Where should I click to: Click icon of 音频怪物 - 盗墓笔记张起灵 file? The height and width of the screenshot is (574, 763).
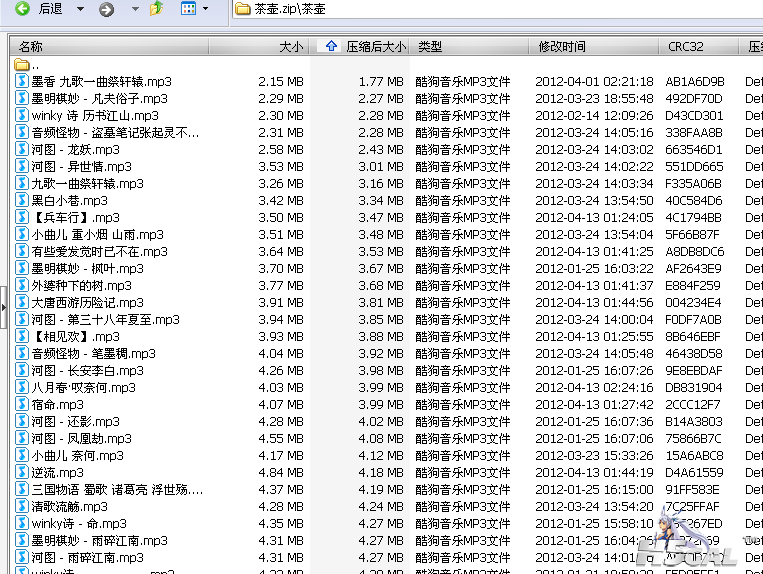tap(21, 132)
